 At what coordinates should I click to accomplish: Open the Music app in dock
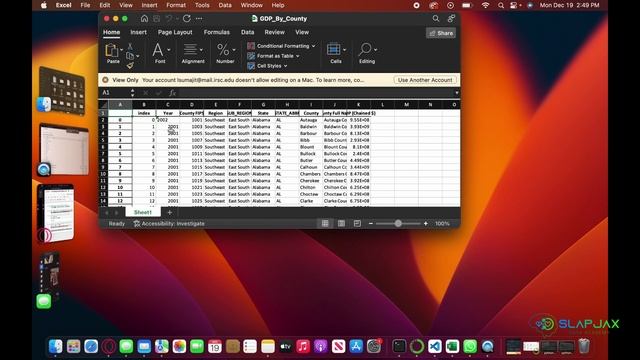click(303, 347)
